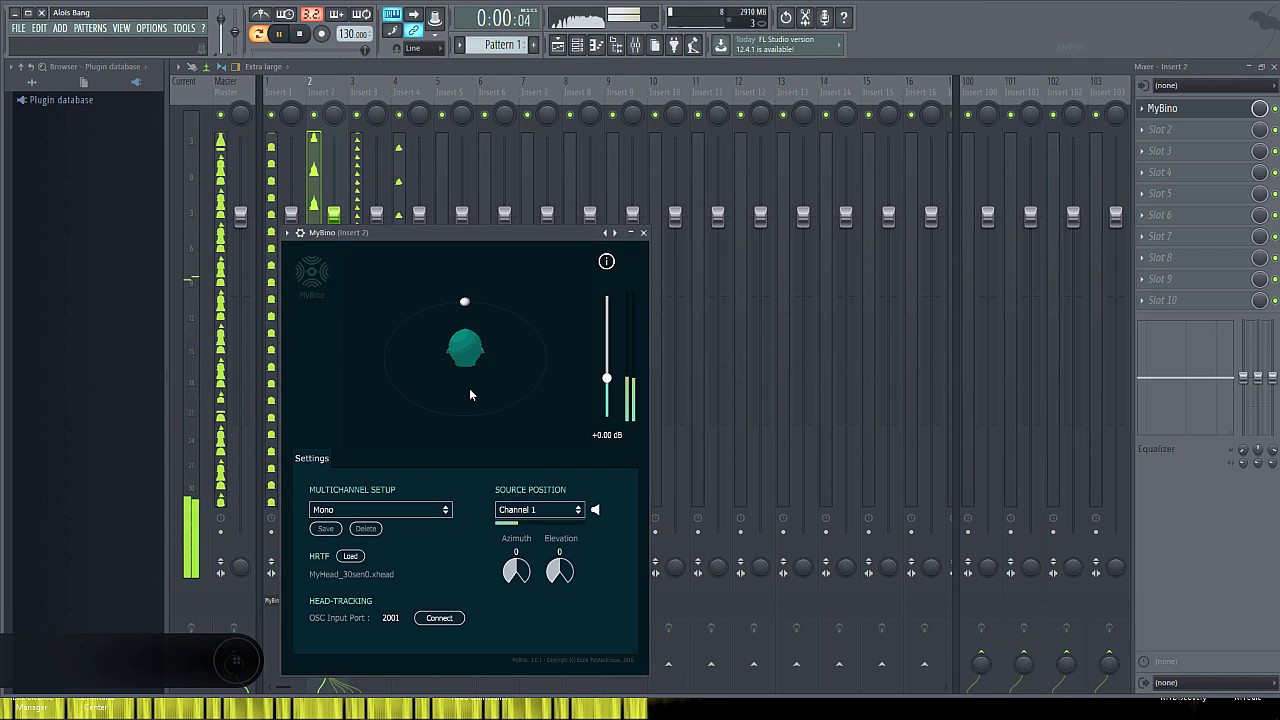Screen dimensions: 1280x720
Task: Click the Connect head-tracking button
Action: pos(439,618)
